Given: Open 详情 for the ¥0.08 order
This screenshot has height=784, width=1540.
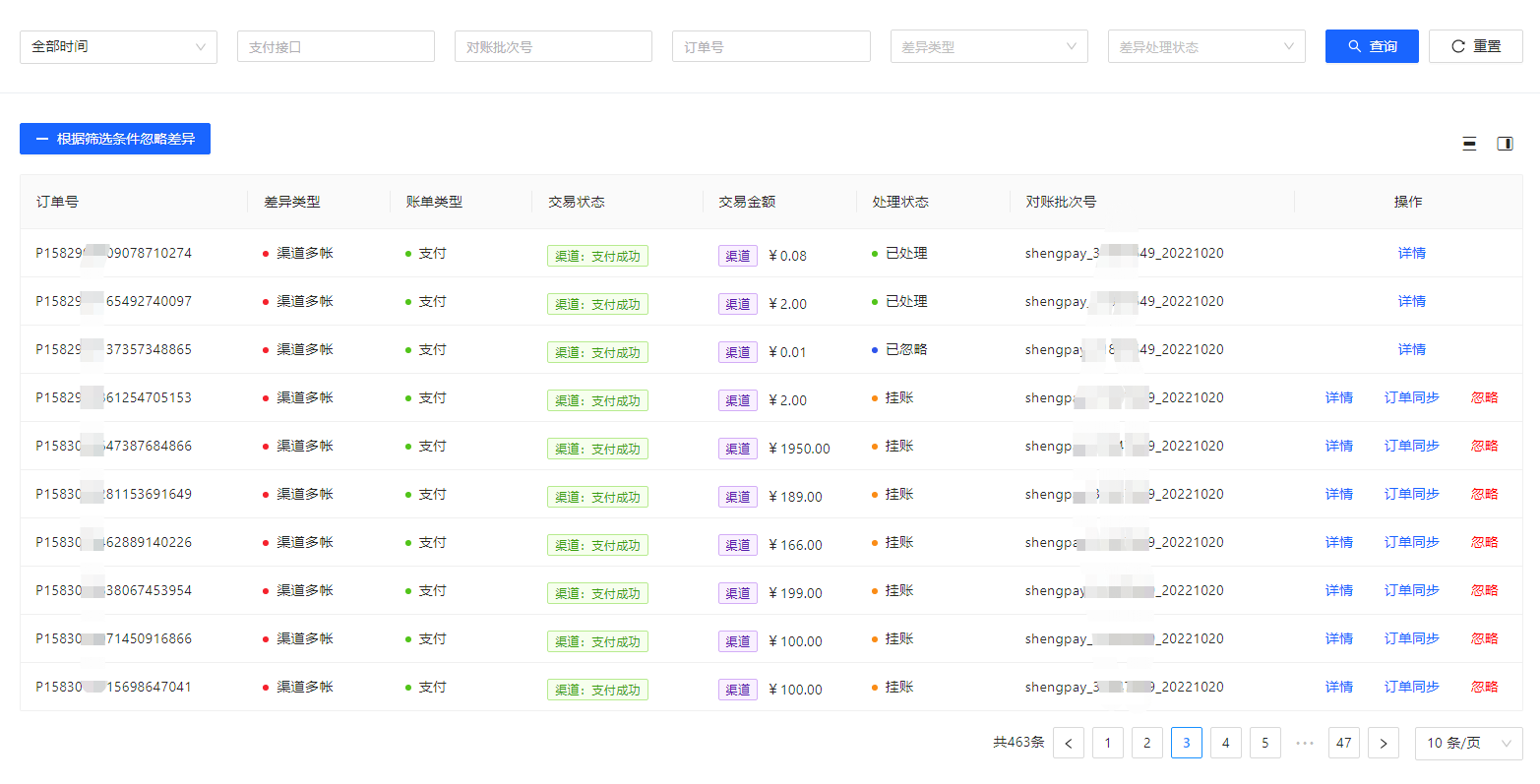Looking at the screenshot, I should (1411, 253).
